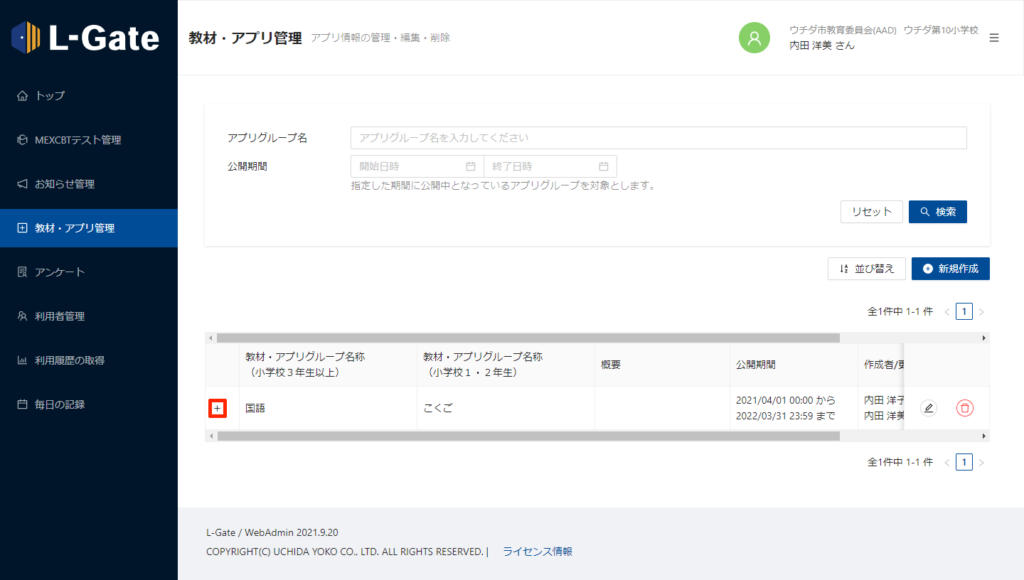Click the red trash delete icon
The height and width of the screenshot is (580, 1024).
[x=964, y=408]
